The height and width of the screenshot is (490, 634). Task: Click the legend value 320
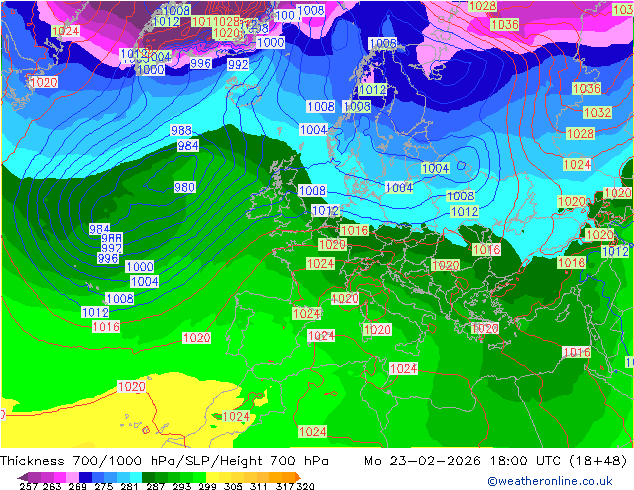305,486
